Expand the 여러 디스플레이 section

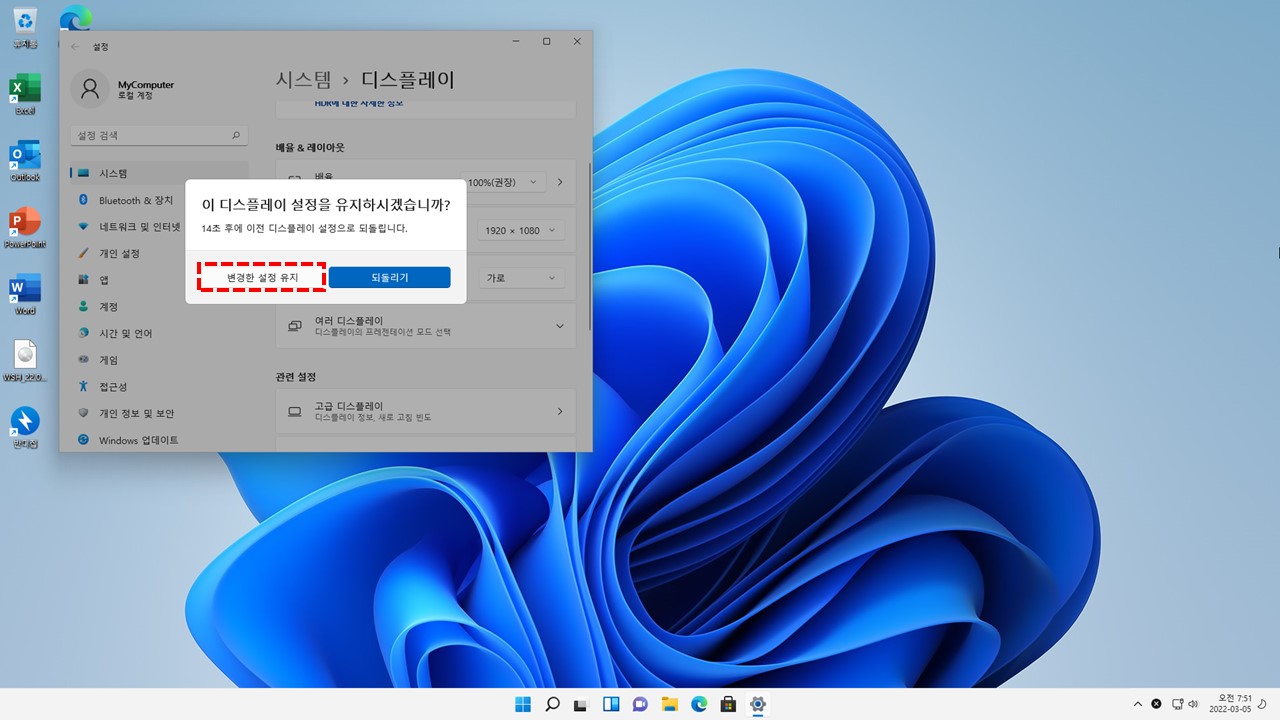pos(426,326)
